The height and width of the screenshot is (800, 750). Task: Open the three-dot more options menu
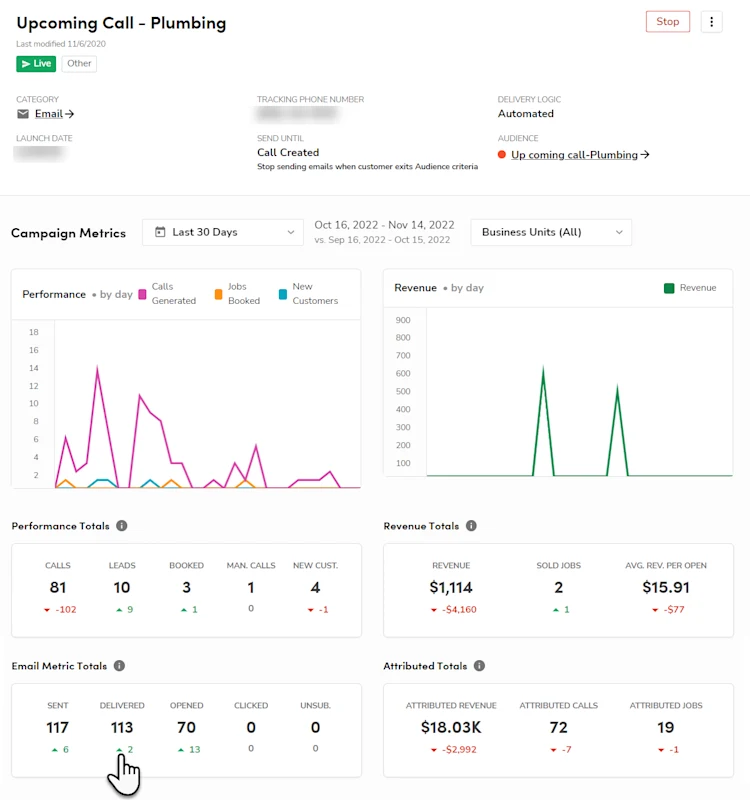pyautogui.click(x=711, y=22)
